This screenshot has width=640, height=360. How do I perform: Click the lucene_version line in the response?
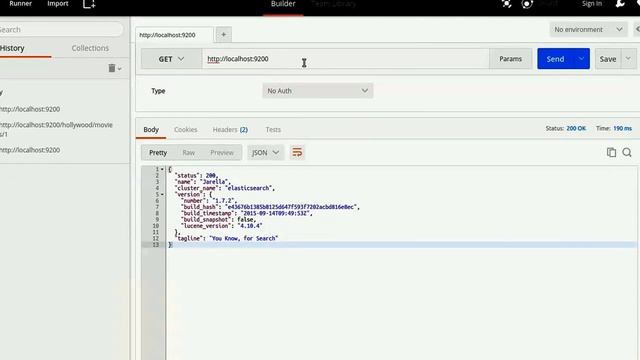(222, 226)
